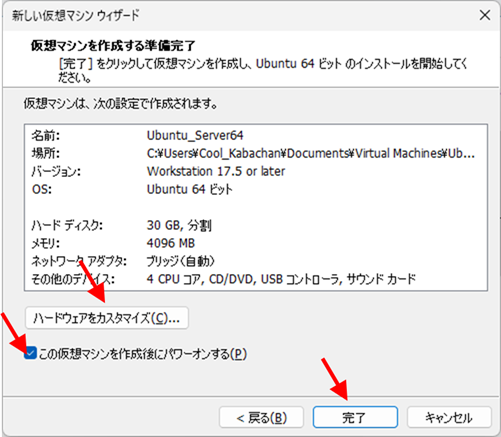Click the text 仮想マシンは、次の設定で作成されます。
Screen dimensions: 501x437
(120, 104)
